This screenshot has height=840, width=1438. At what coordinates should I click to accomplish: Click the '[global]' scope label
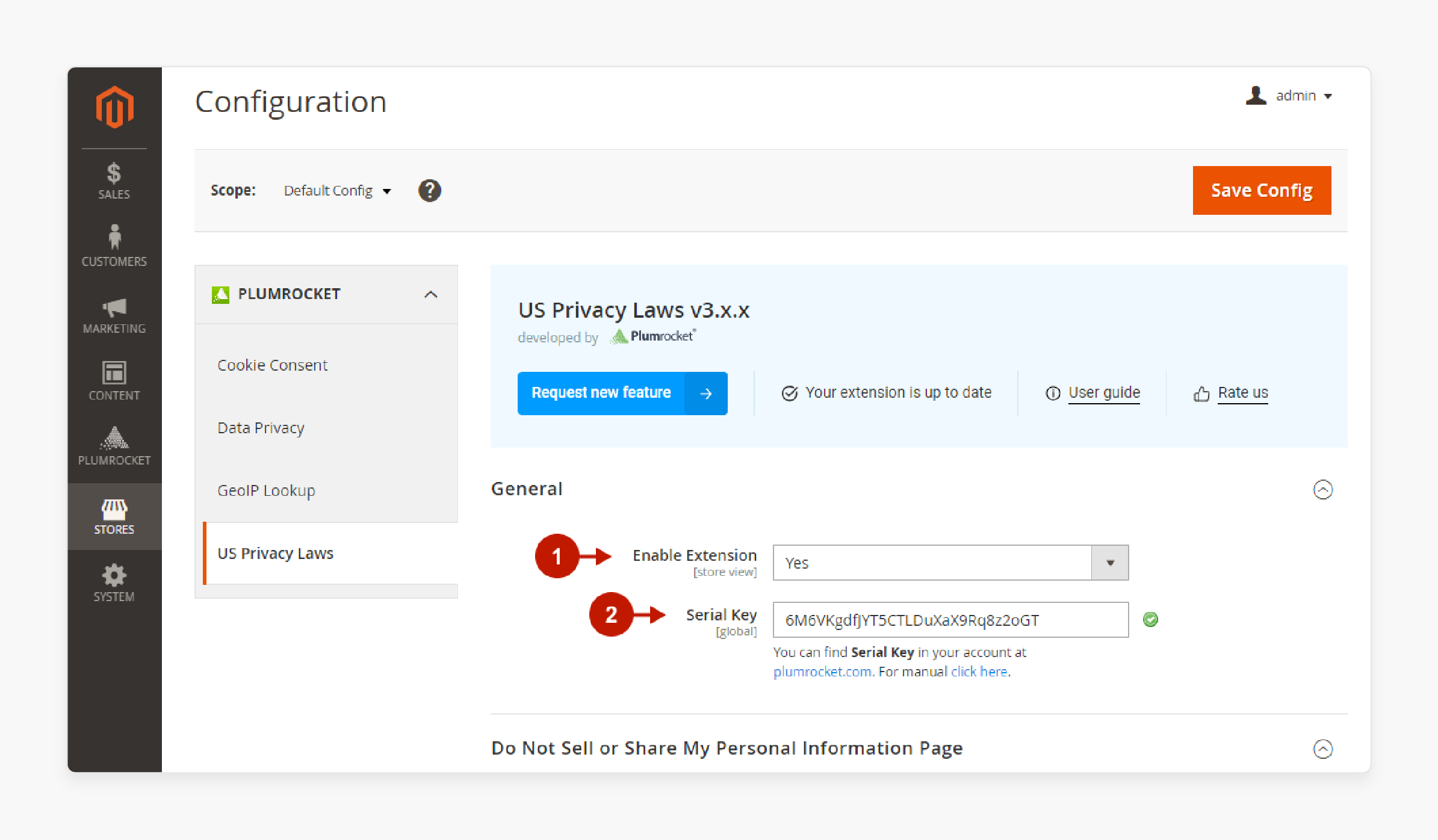point(736,632)
